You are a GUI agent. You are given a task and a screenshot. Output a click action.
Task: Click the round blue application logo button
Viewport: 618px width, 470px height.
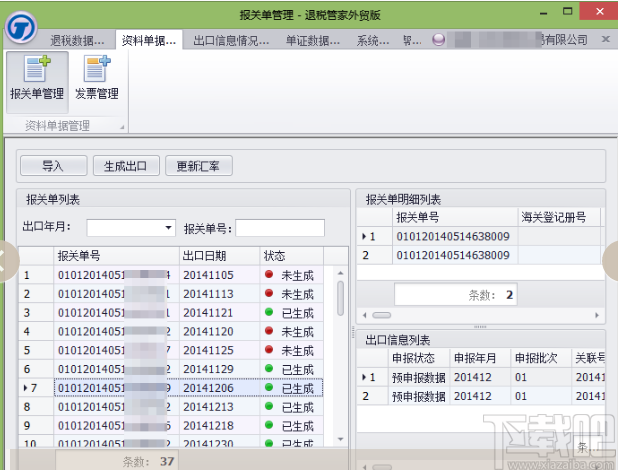tap(20, 28)
